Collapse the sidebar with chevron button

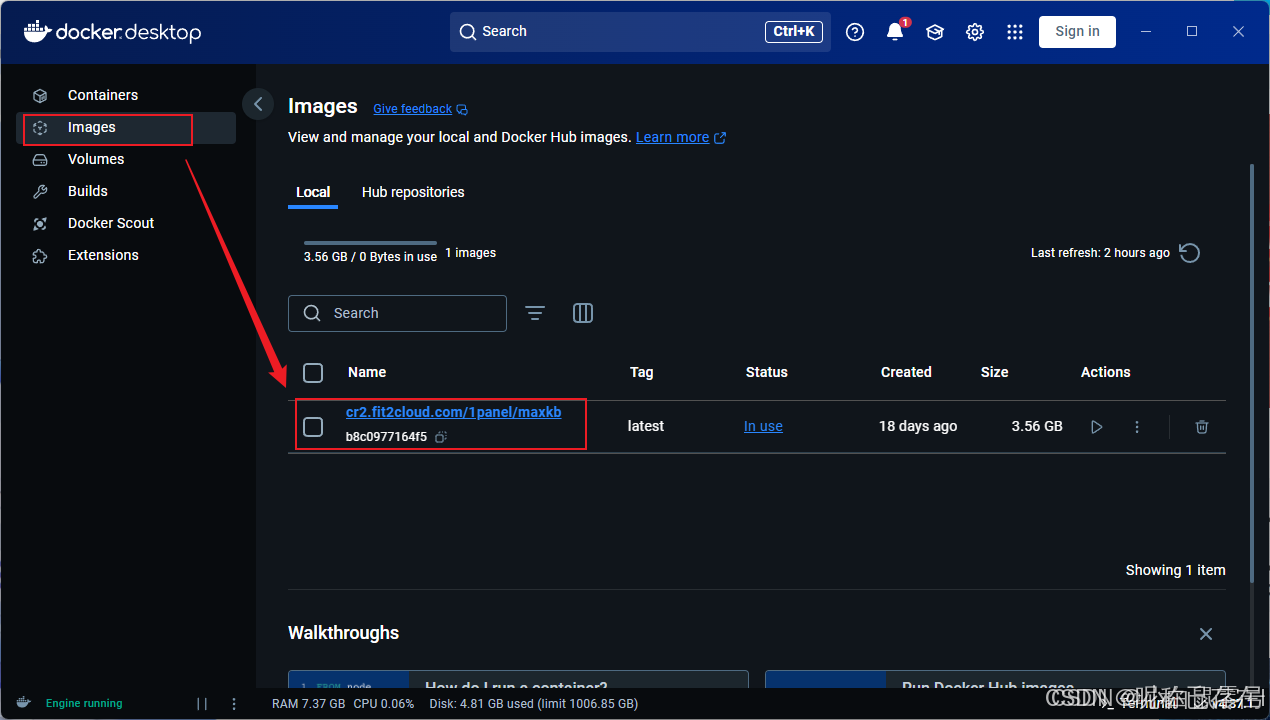[x=258, y=104]
